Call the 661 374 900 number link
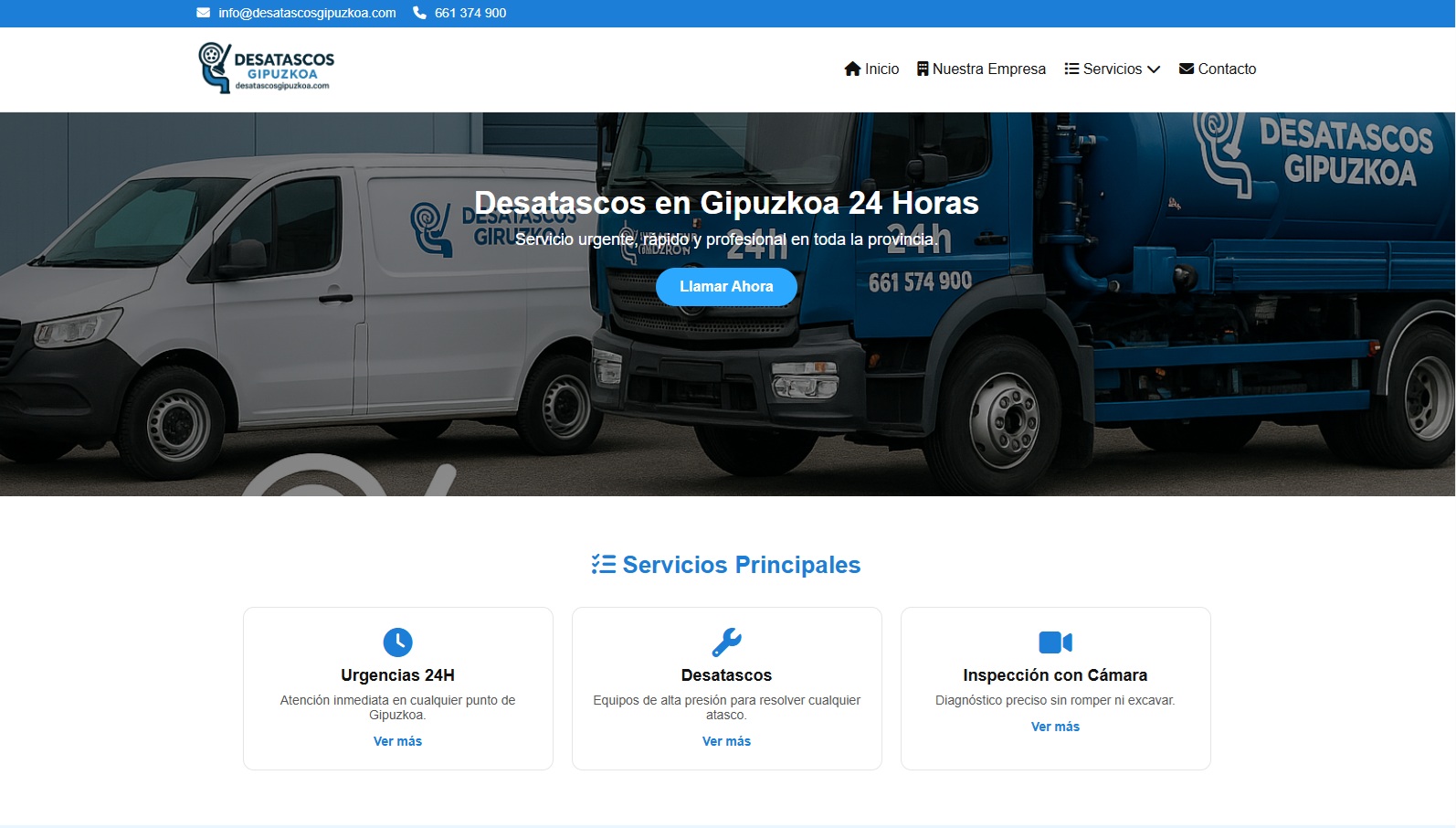Image resolution: width=1456 pixels, height=828 pixels. (x=470, y=13)
